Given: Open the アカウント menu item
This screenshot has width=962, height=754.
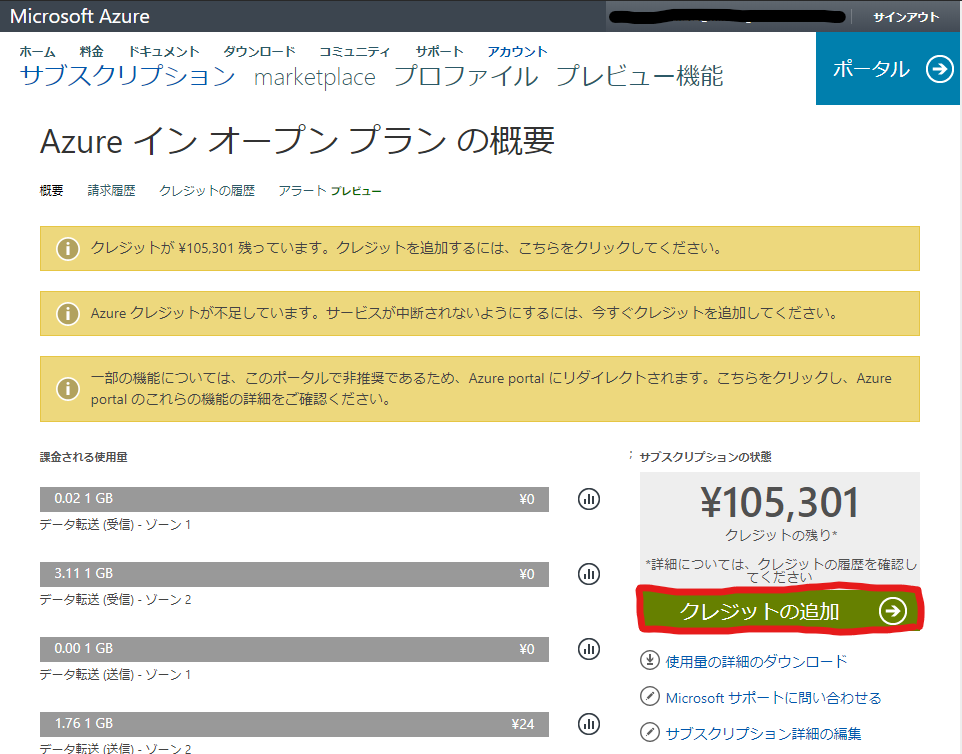Looking at the screenshot, I should point(517,52).
